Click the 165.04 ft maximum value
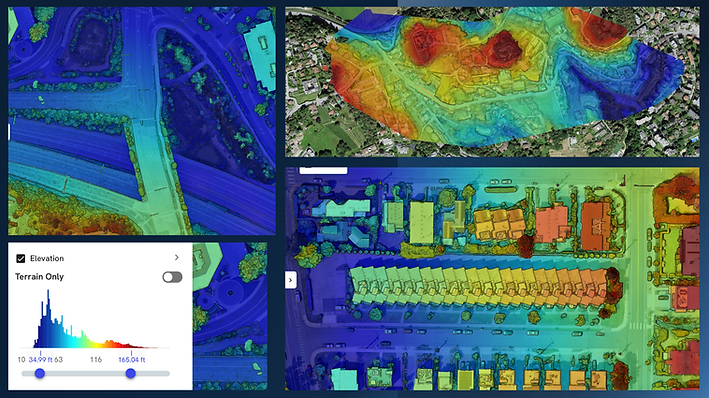709x398 pixels. 132,360
